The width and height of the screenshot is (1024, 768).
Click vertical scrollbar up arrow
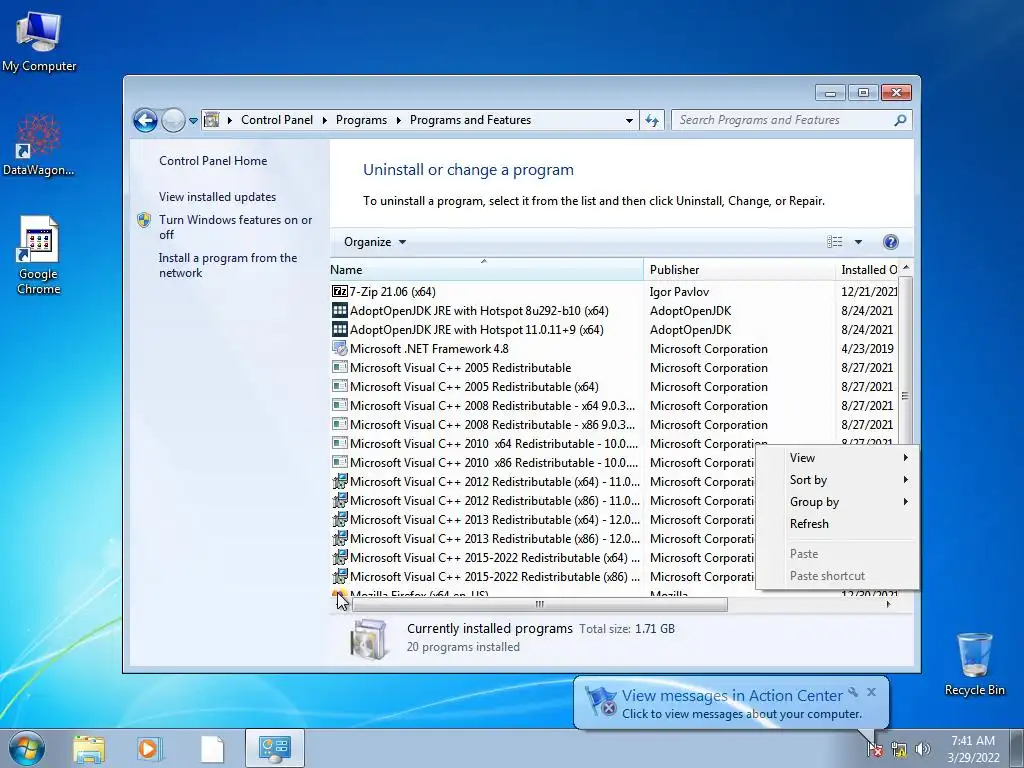[906, 268]
